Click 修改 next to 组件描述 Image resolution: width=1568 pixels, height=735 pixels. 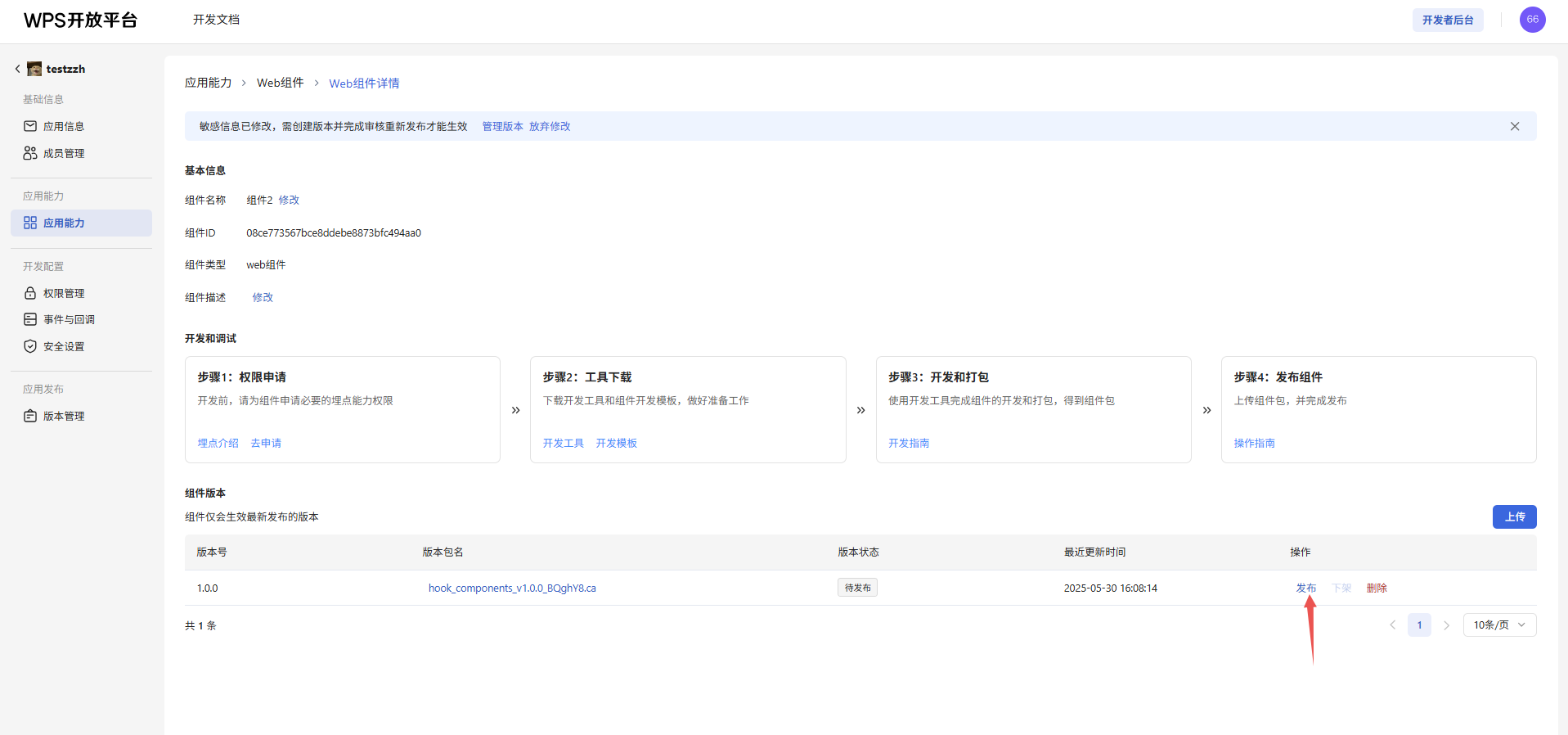pyautogui.click(x=263, y=297)
